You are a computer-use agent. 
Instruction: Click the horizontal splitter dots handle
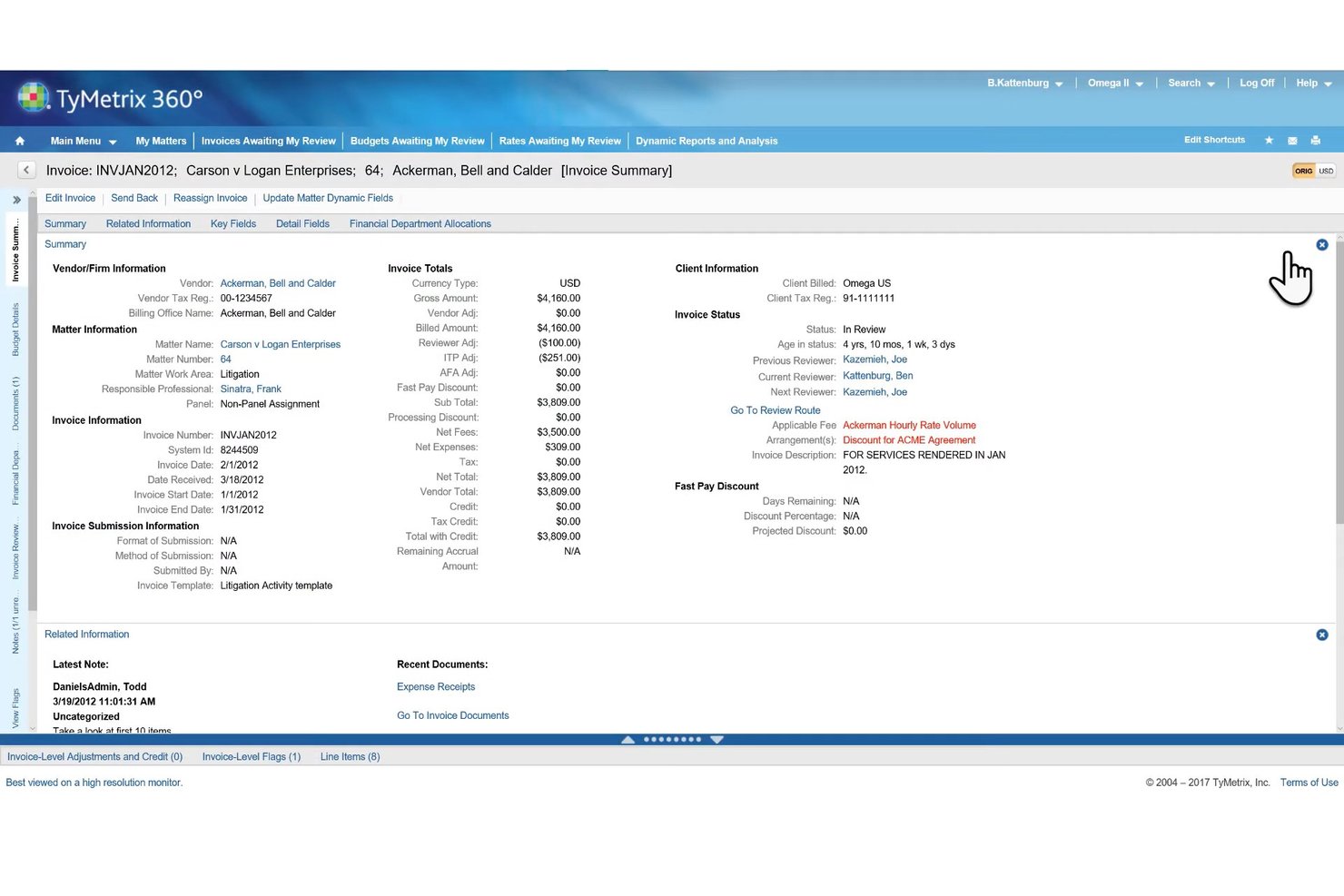[672, 740]
